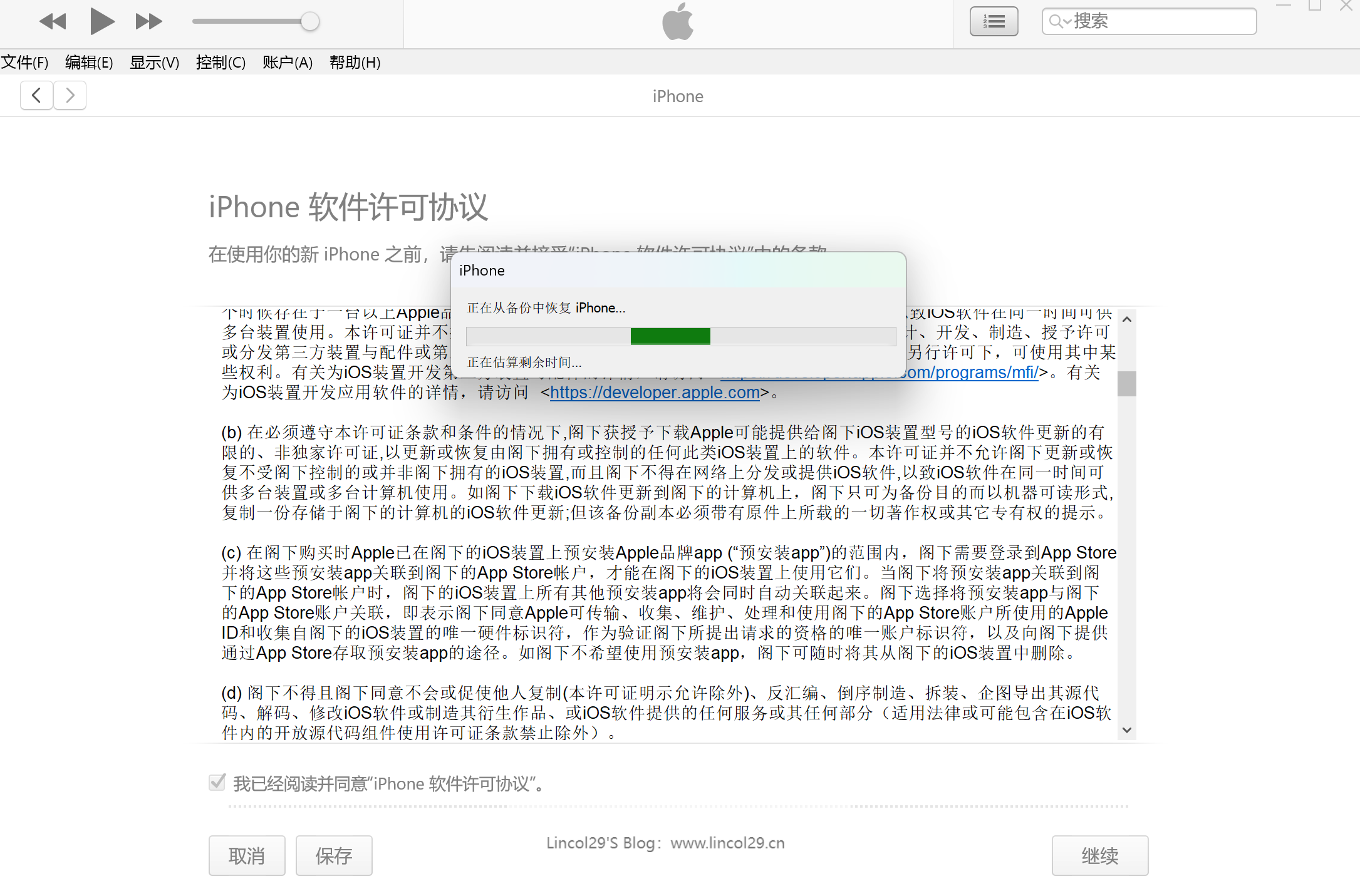This screenshot has width=1360, height=896.
Task: Open the 账户(A) menu
Action: point(288,63)
